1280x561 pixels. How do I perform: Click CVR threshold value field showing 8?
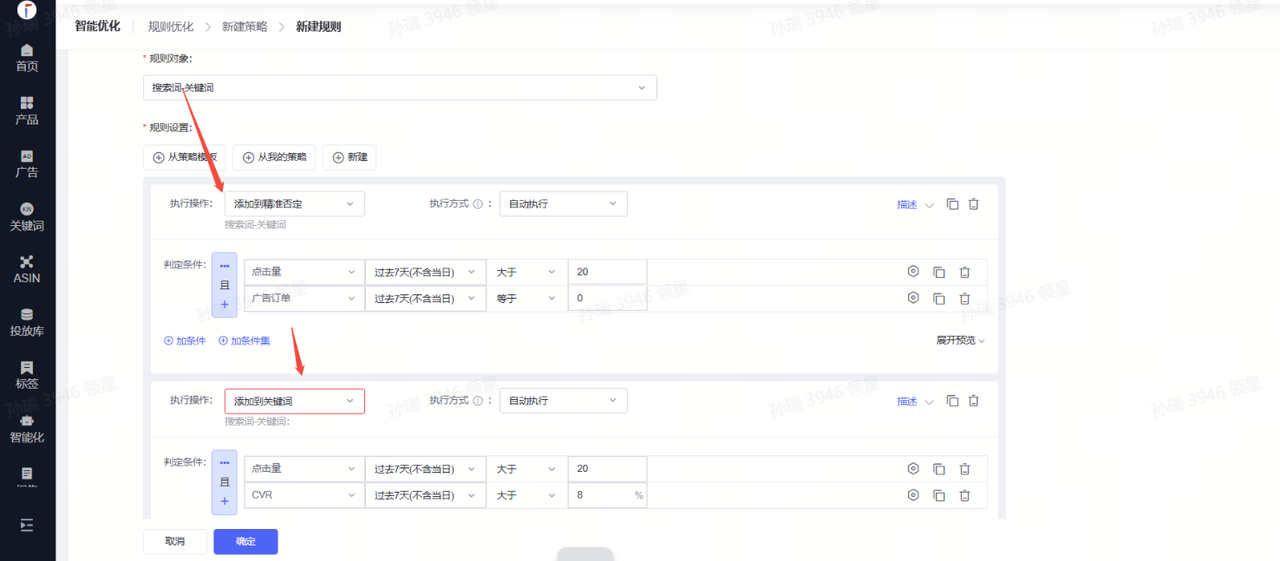click(598, 495)
